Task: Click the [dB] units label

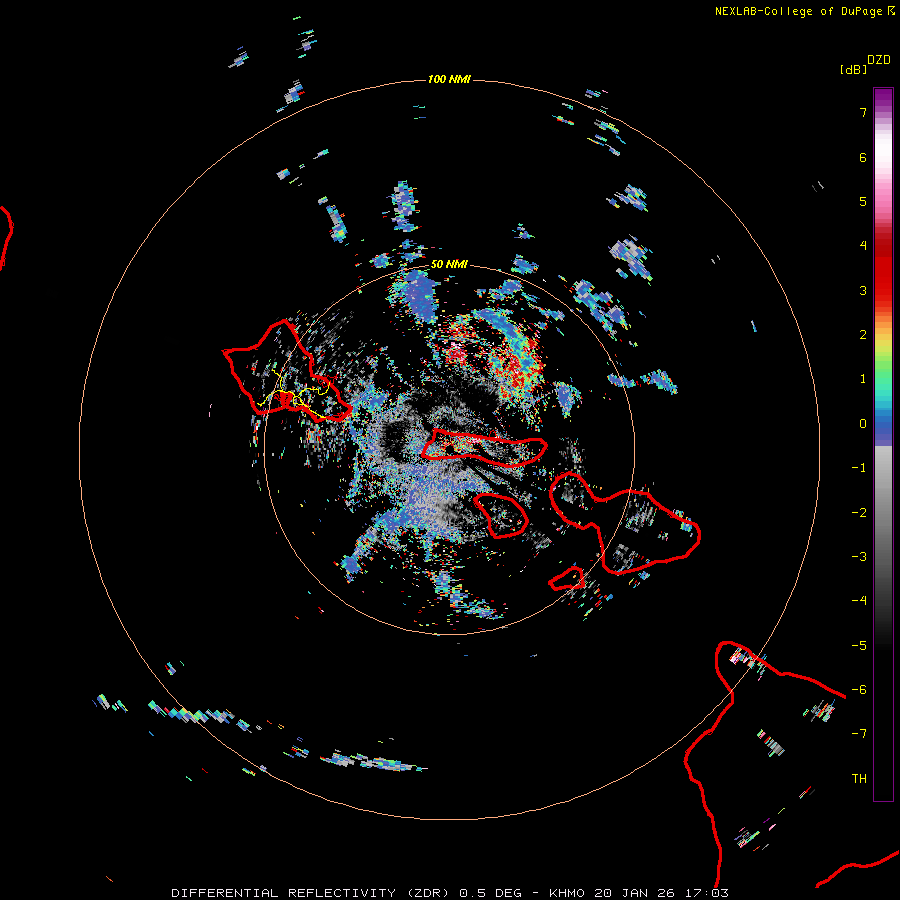Action: (854, 69)
